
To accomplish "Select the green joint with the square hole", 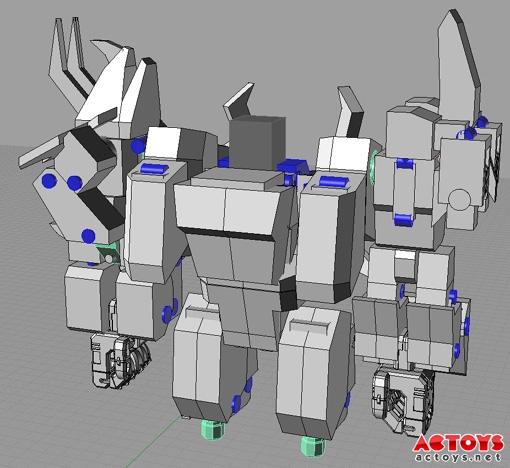I will (109, 254).
